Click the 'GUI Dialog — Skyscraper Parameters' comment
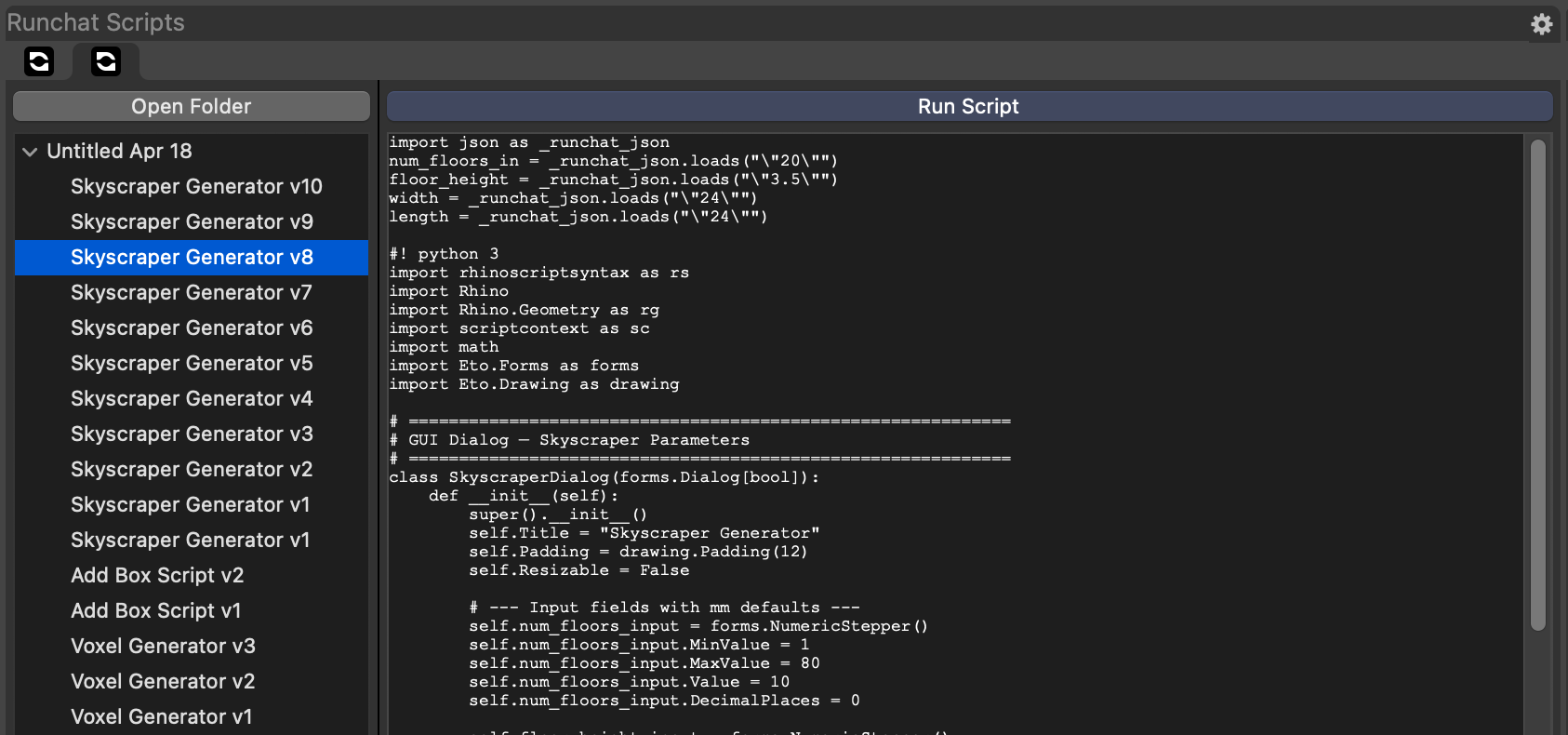The width and height of the screenshot is (1568, 735). pos(569,440)
